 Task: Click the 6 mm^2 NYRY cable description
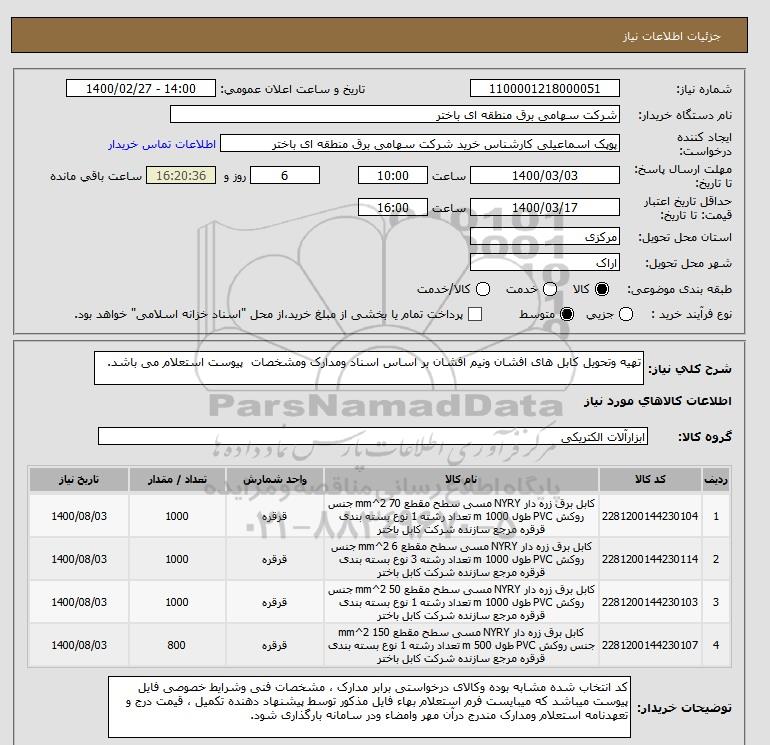461,559
